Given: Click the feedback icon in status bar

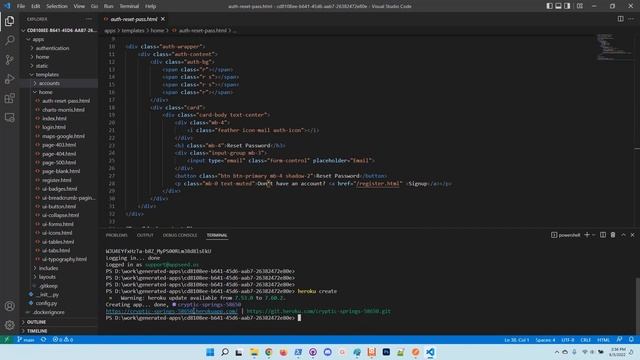Looking at the screenshot, I should (620, 340).
